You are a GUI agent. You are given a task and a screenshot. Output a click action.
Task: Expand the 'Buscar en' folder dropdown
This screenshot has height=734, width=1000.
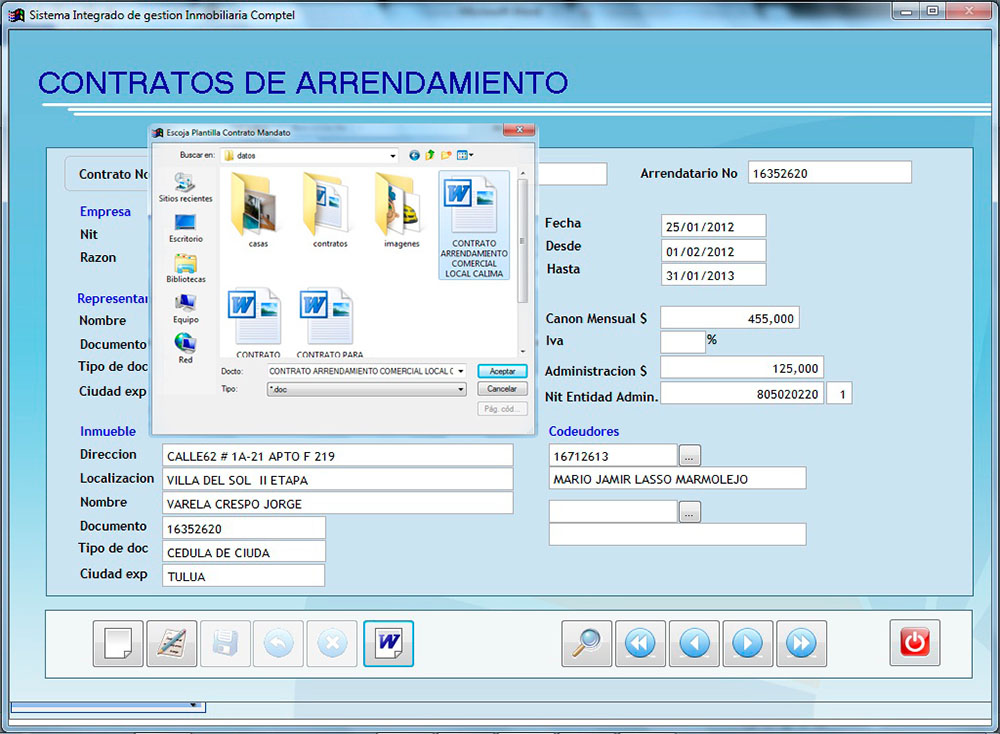pyautogui.click(x=392, y=156)
